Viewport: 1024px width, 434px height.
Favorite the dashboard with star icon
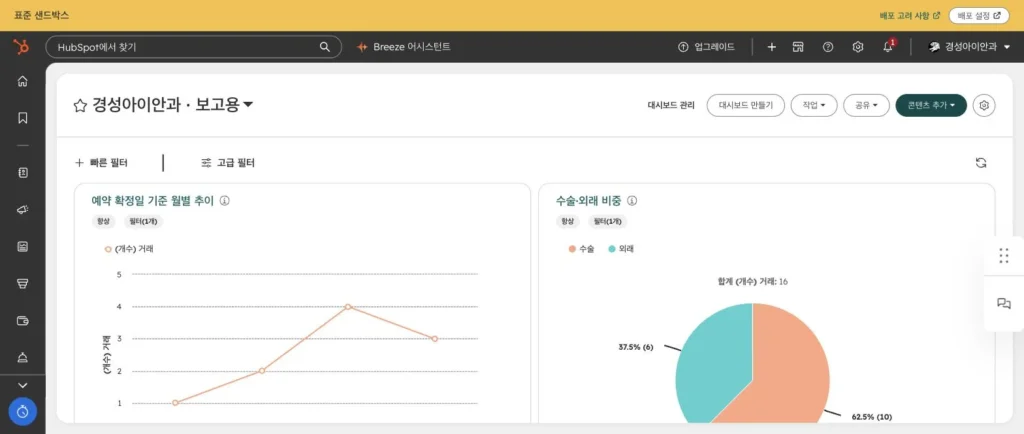[80, 105]
